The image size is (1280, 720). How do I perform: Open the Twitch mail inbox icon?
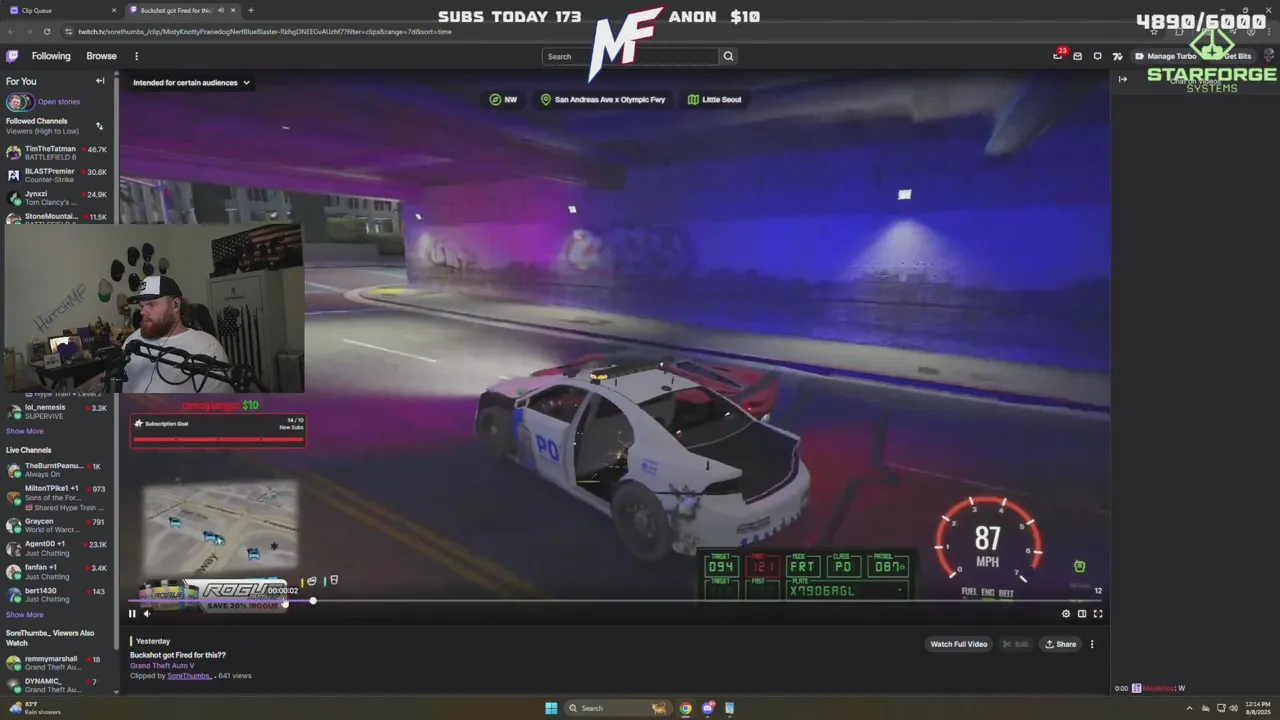[x=1078, y=56]
